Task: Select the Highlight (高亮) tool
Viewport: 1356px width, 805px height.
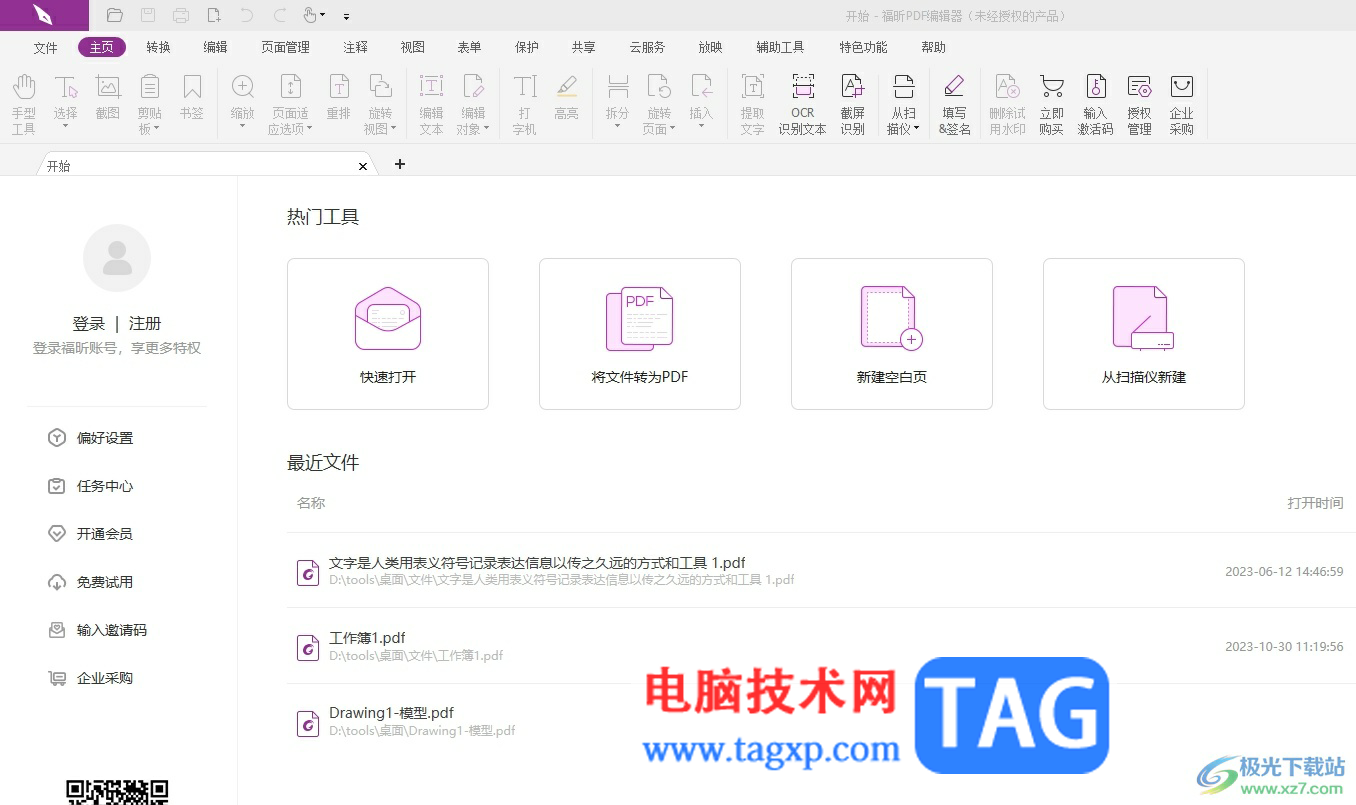Action: [567, 98]
